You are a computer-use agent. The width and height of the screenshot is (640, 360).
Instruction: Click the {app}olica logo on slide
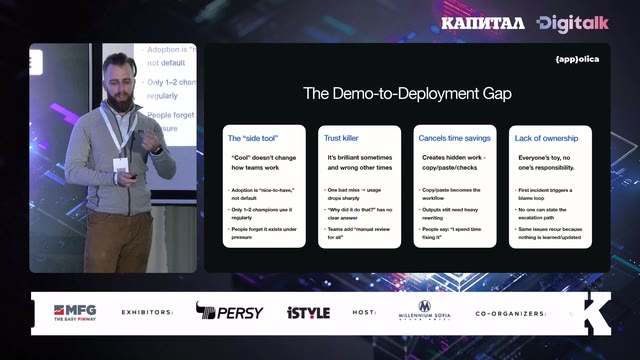coord(577,59)
